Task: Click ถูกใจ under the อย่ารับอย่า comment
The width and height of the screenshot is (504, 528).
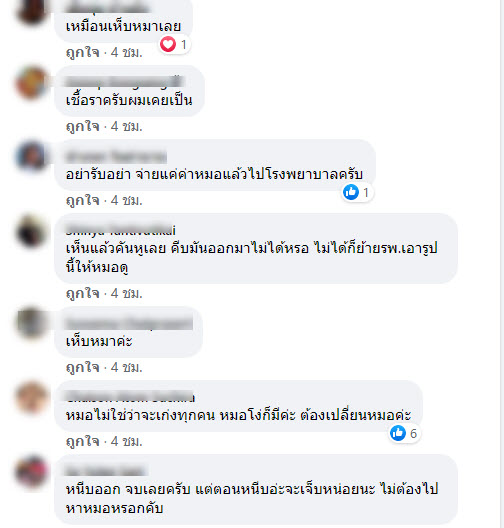Action: 82,201
